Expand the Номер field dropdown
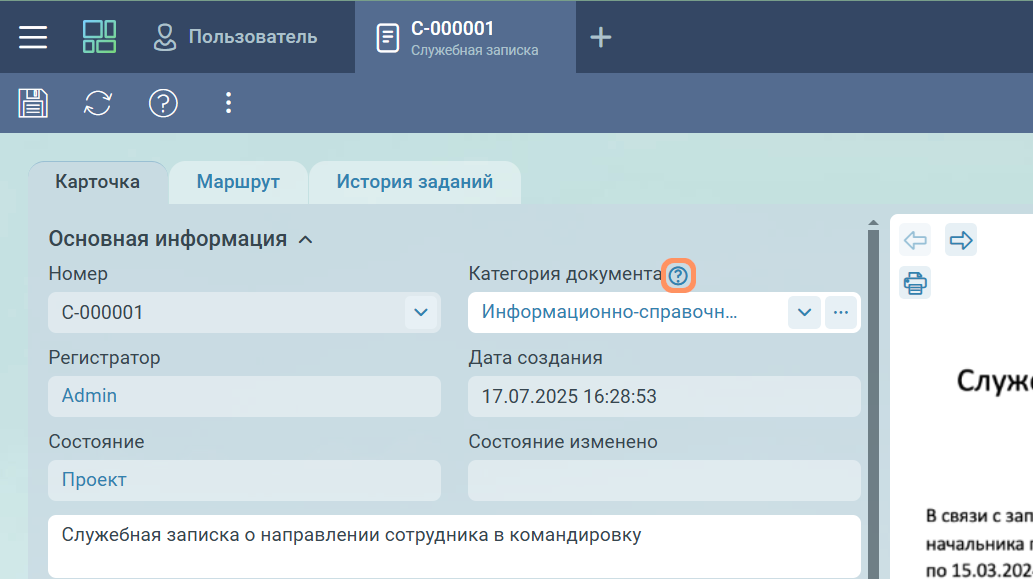 pyautogui.click(x=421, y=313)
